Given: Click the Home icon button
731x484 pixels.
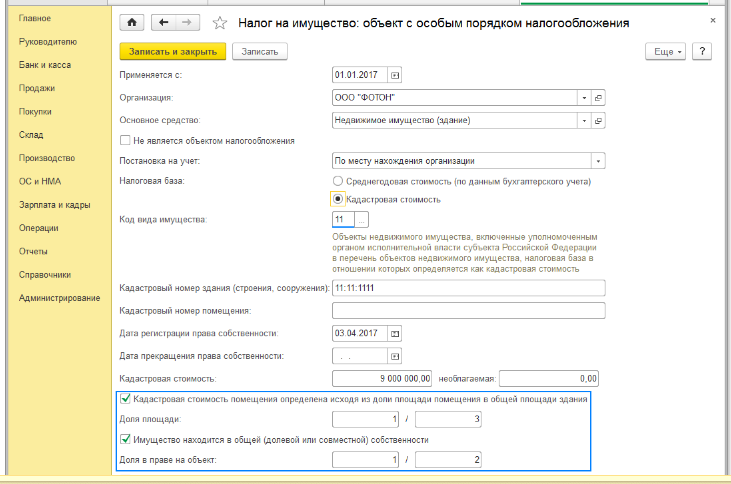Looking at the screenshot, I should pyautogui.click(x=131, y=21).
